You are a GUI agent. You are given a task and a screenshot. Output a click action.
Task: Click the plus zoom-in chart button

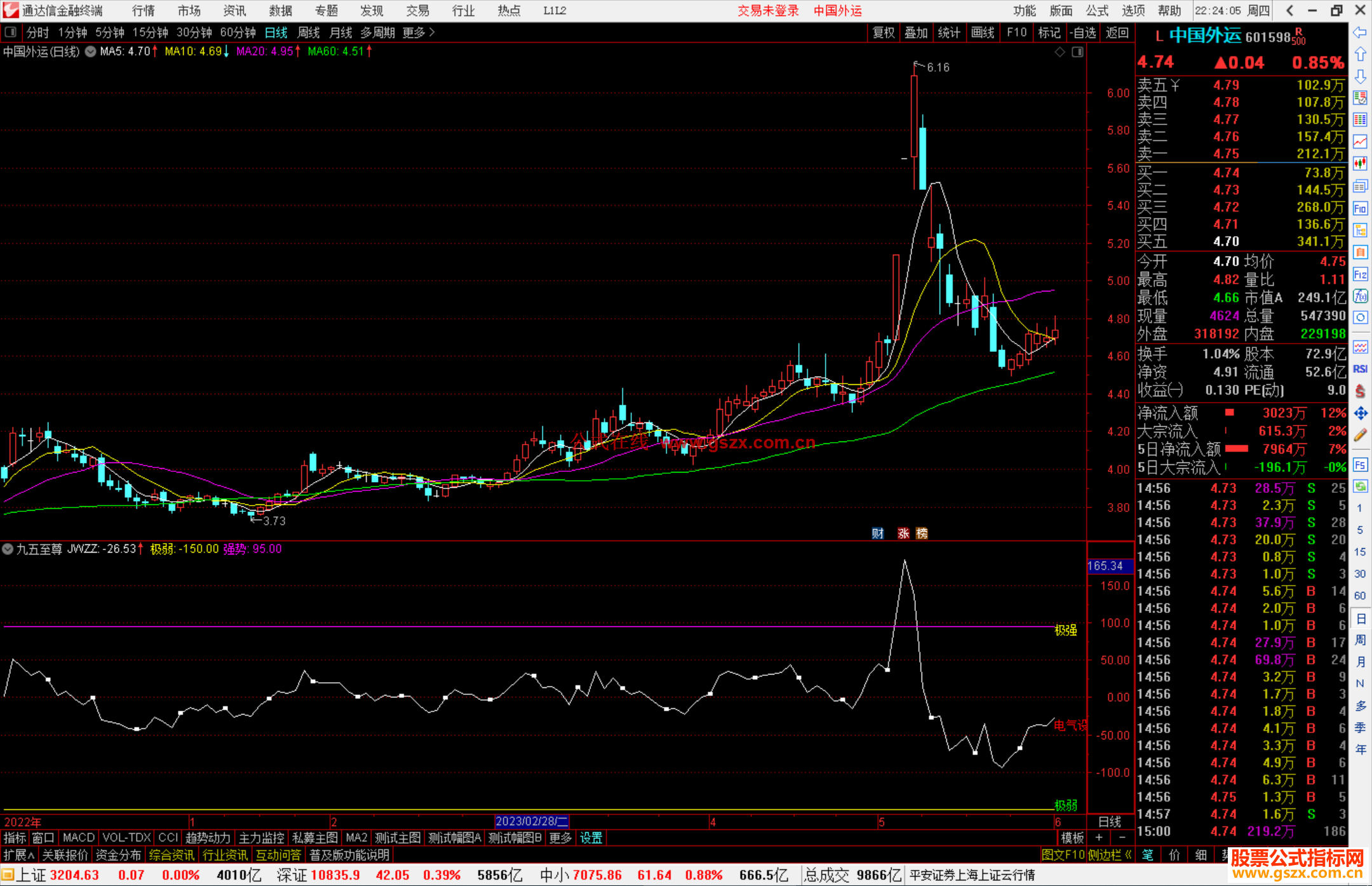(1099, 838)
